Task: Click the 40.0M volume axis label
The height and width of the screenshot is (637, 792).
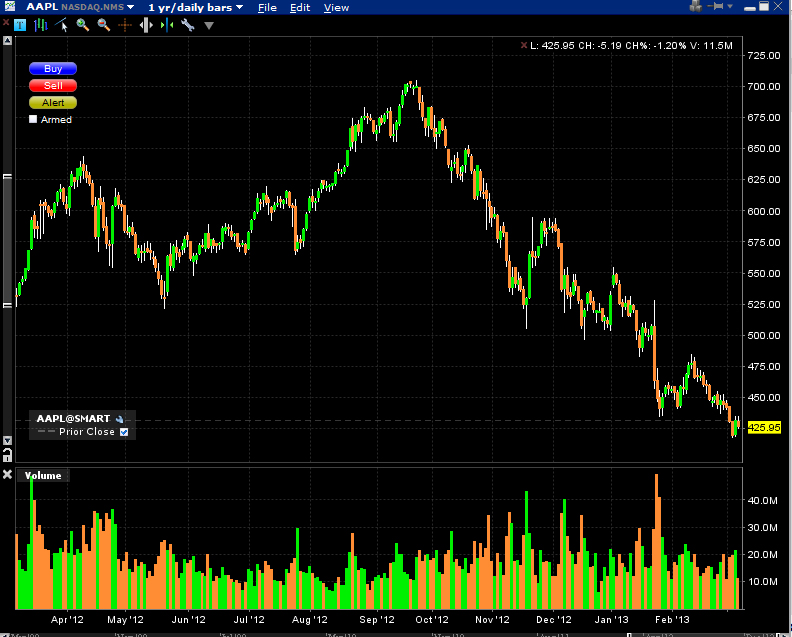Action: (762, 500)
